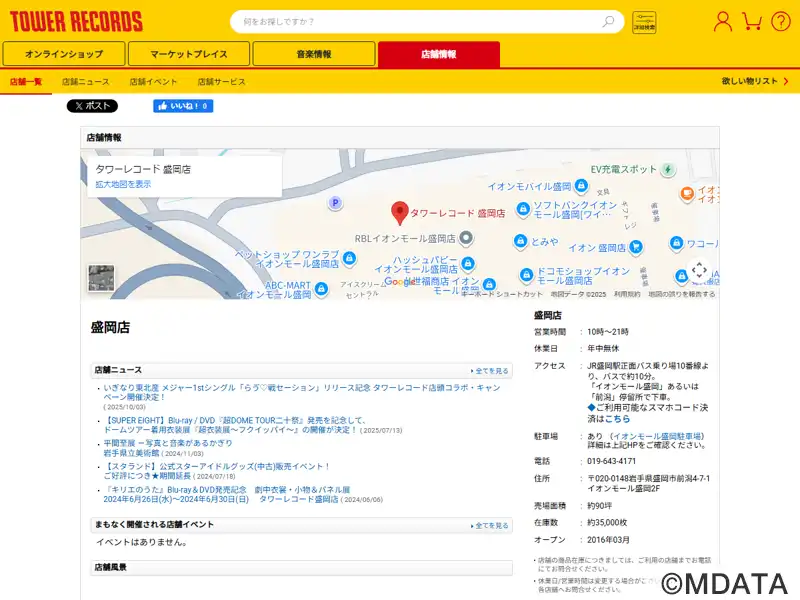
Task: Open the 音楽情報 tab
Action: (314, 54)
